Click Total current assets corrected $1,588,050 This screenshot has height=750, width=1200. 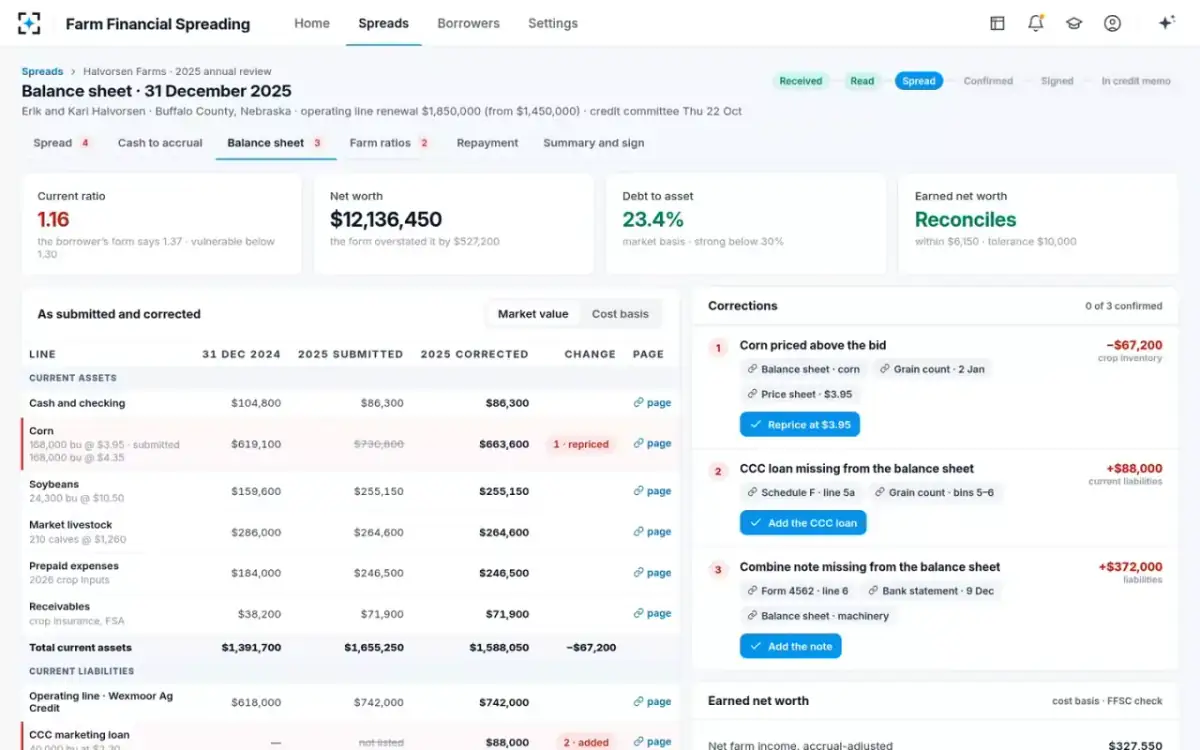[499, 647]
